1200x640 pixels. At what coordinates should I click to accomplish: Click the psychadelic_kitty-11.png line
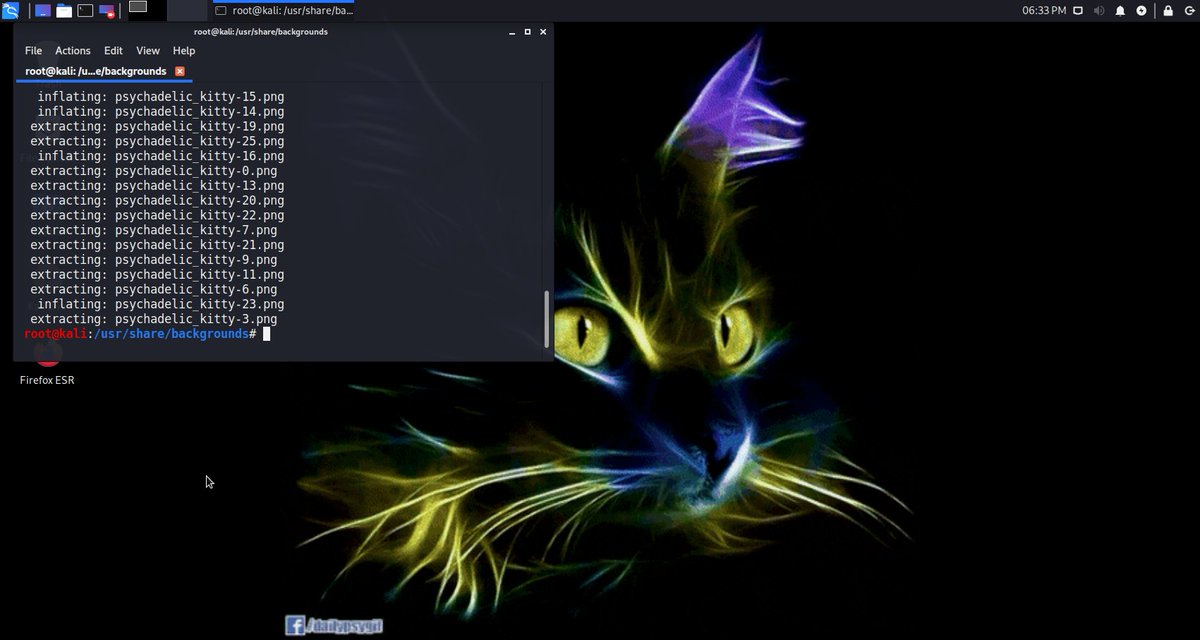157,274
